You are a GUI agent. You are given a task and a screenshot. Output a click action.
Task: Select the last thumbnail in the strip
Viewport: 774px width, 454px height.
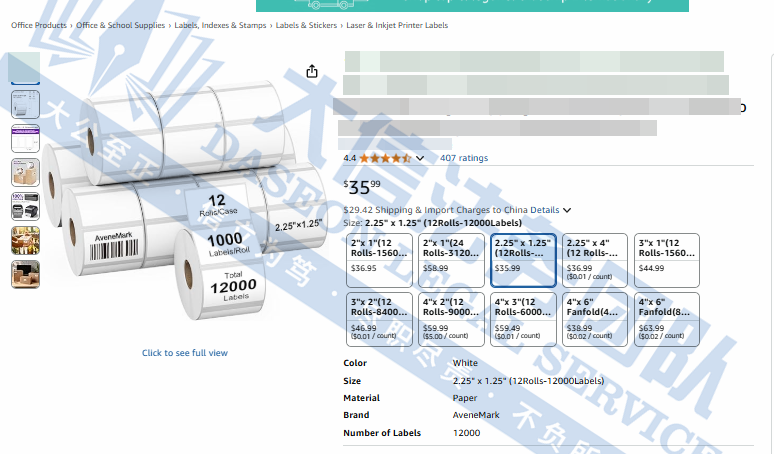24,274
